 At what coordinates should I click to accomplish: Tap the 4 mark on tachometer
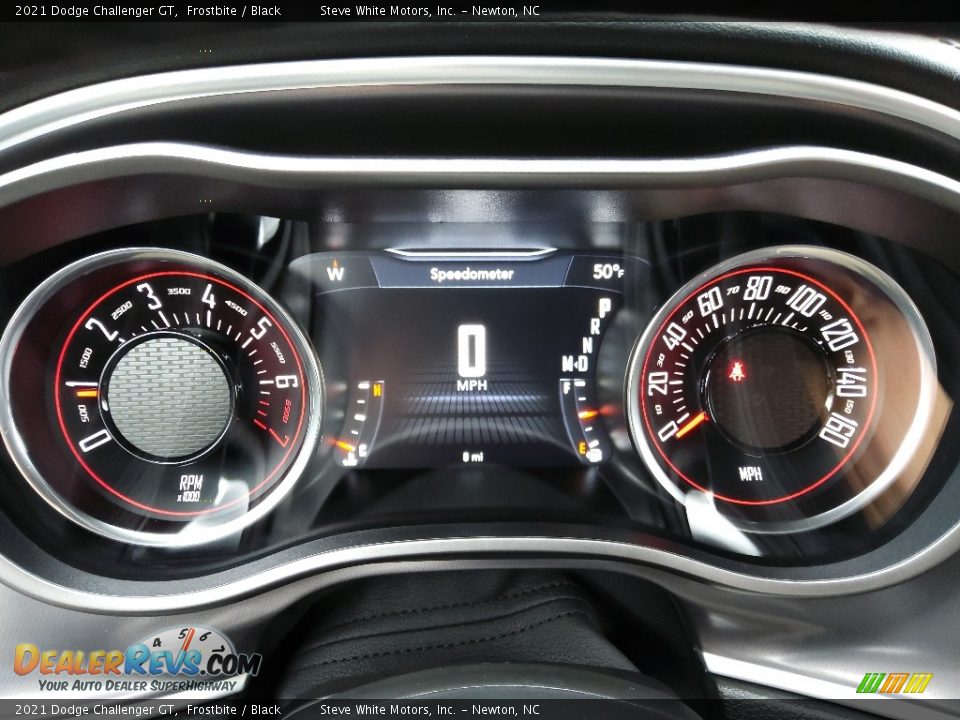209,296
